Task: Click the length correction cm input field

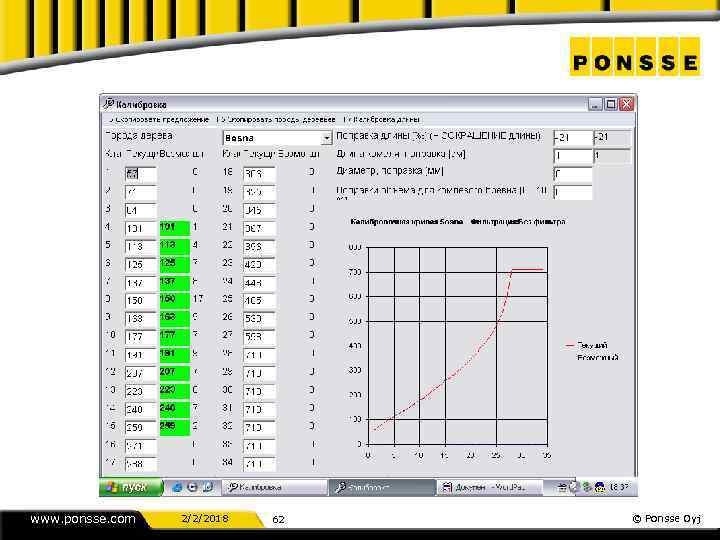Action: point(573,156)
